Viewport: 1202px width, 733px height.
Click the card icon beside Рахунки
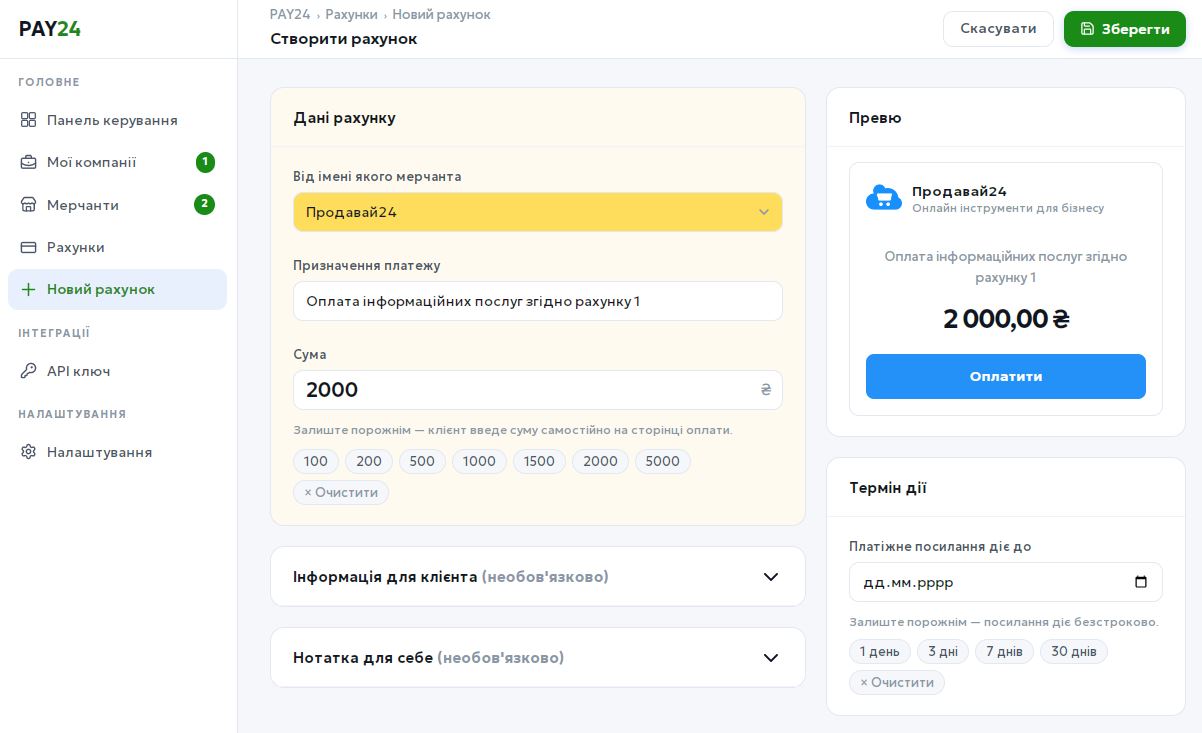29,247
